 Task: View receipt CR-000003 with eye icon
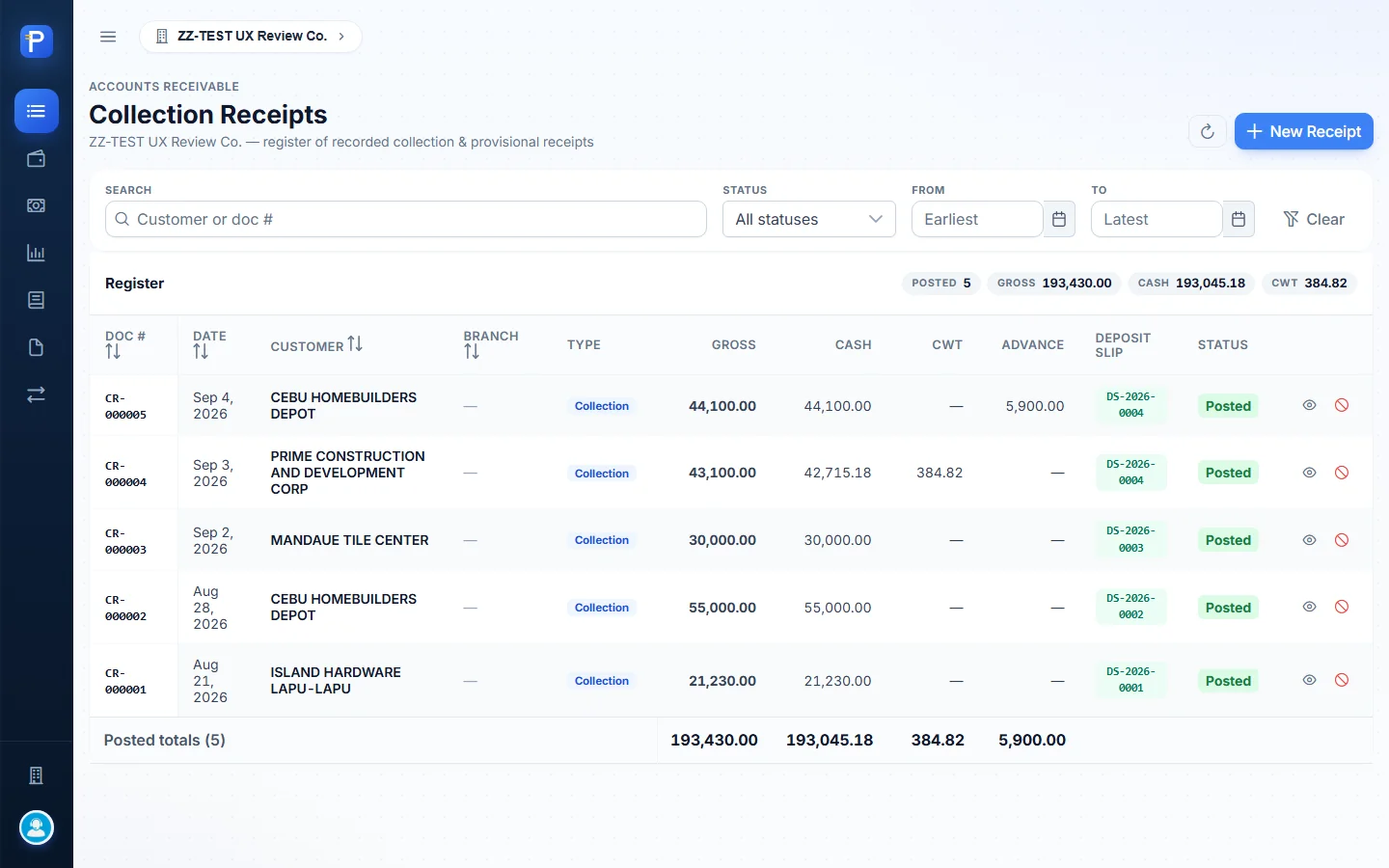(x=1309, y=540)
